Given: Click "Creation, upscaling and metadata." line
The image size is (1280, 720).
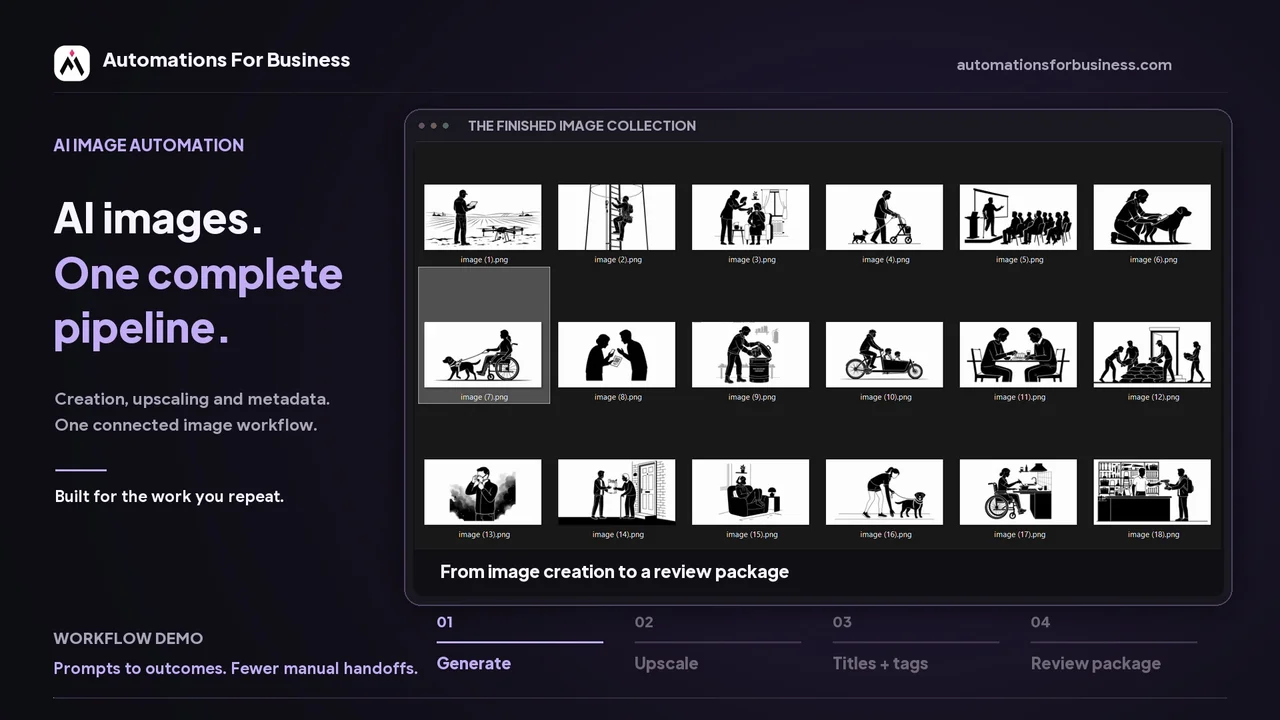Looking at the screenshot, I should pos(192,399).
